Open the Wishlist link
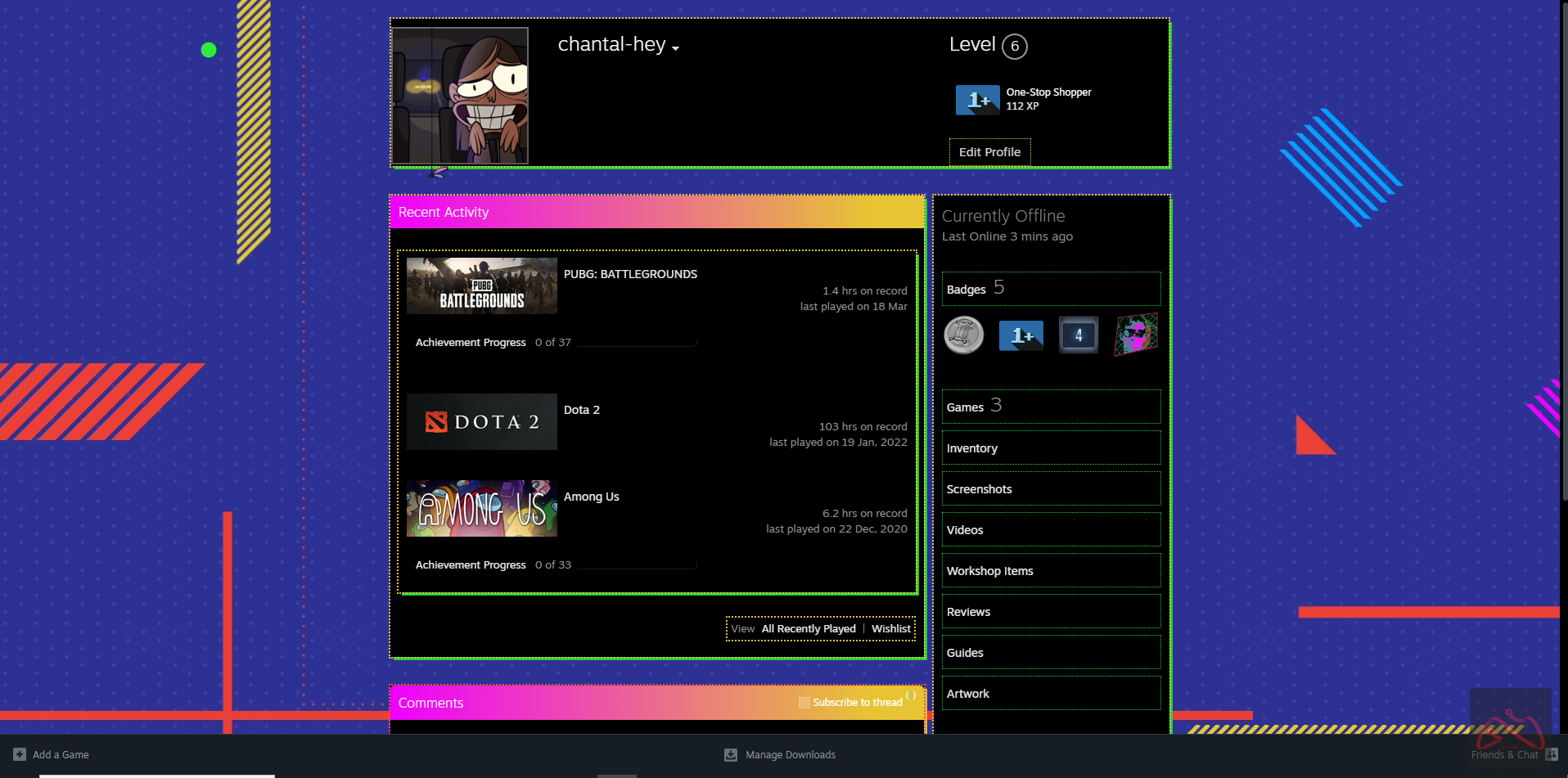 [x=890, y=628]
